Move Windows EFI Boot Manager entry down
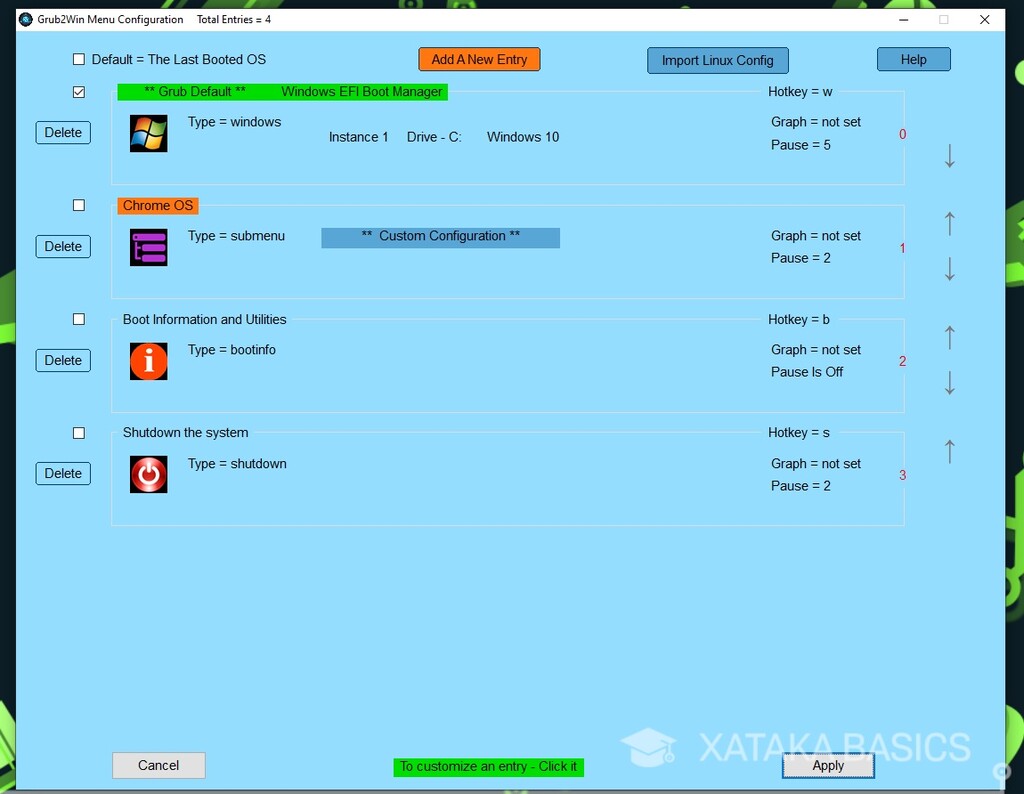This screenshot has height=794, width=1024. pyautogui.click(x=949, y=156)
